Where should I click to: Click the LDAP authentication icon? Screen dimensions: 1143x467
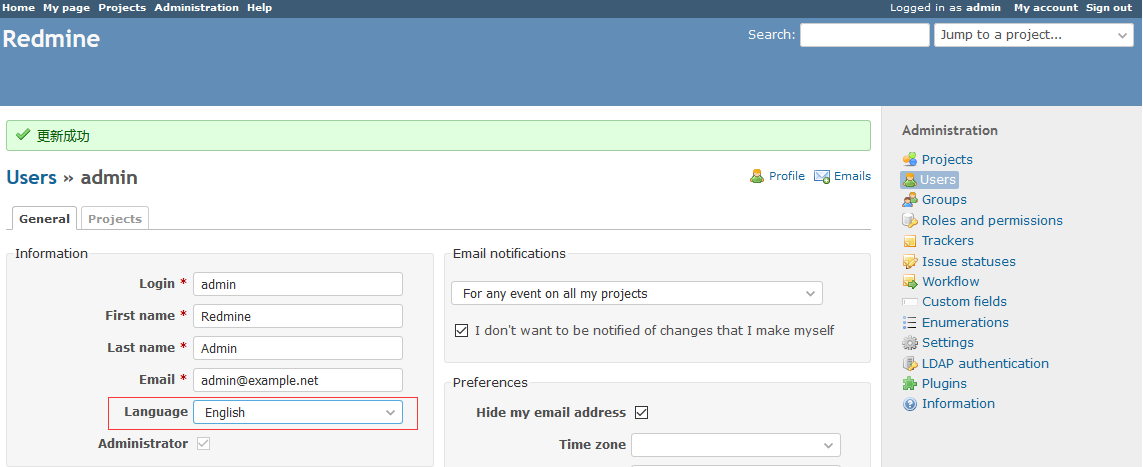[x=909, y=364]
